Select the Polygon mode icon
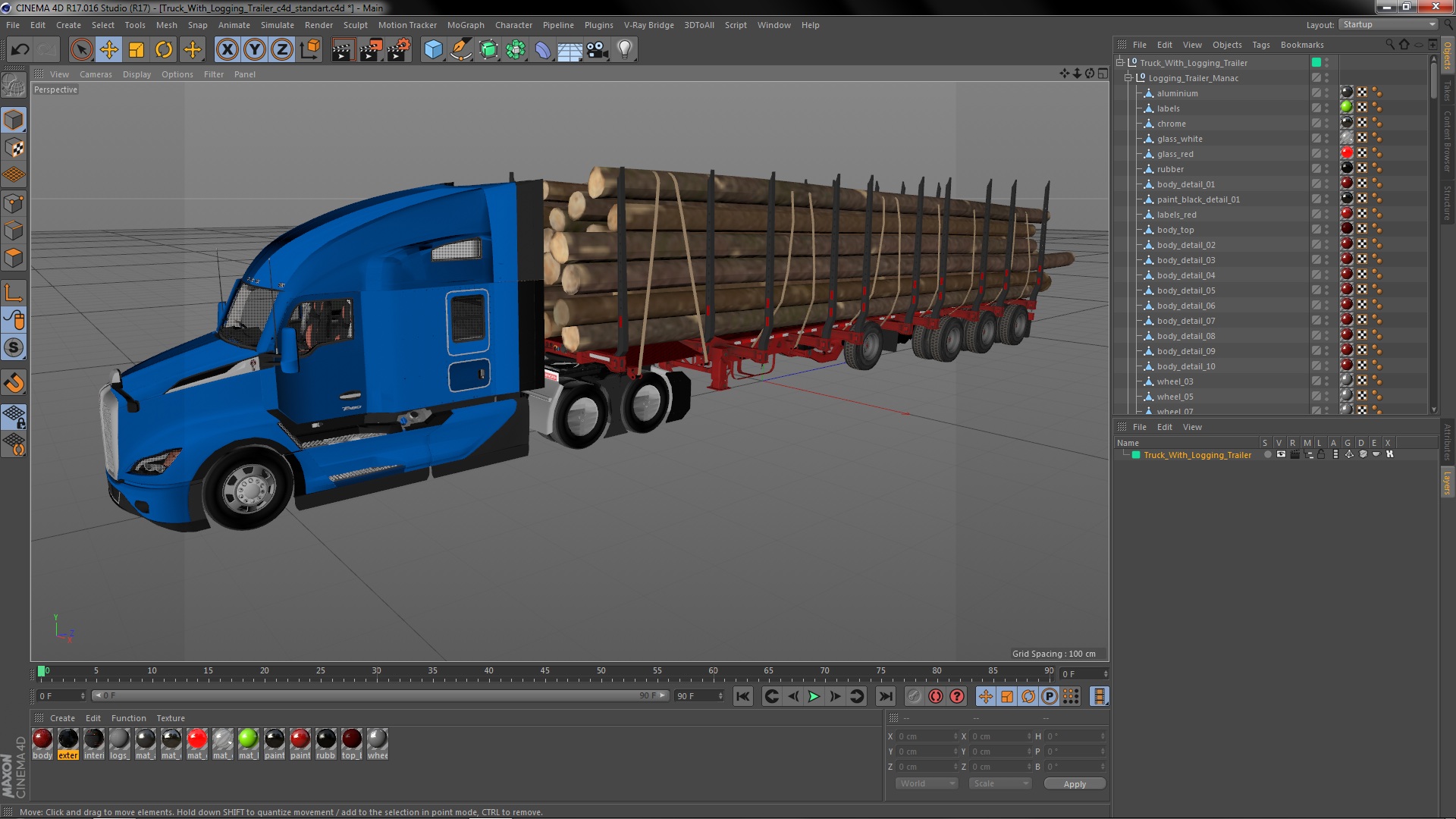This screenshot has height=819, width=1456. click(x=15, y=257)
